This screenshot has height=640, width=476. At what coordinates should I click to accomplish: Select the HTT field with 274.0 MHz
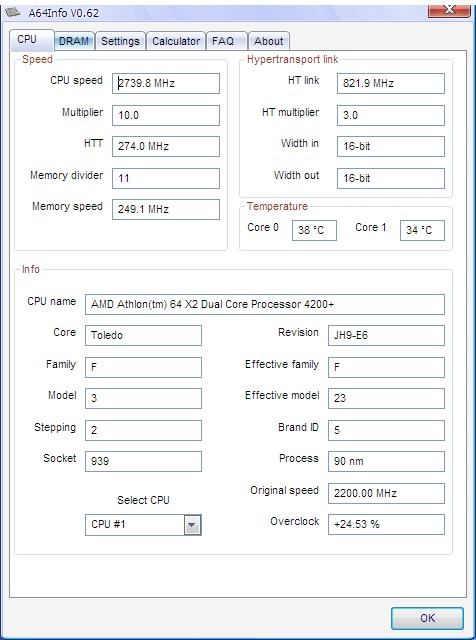point(166,146)
